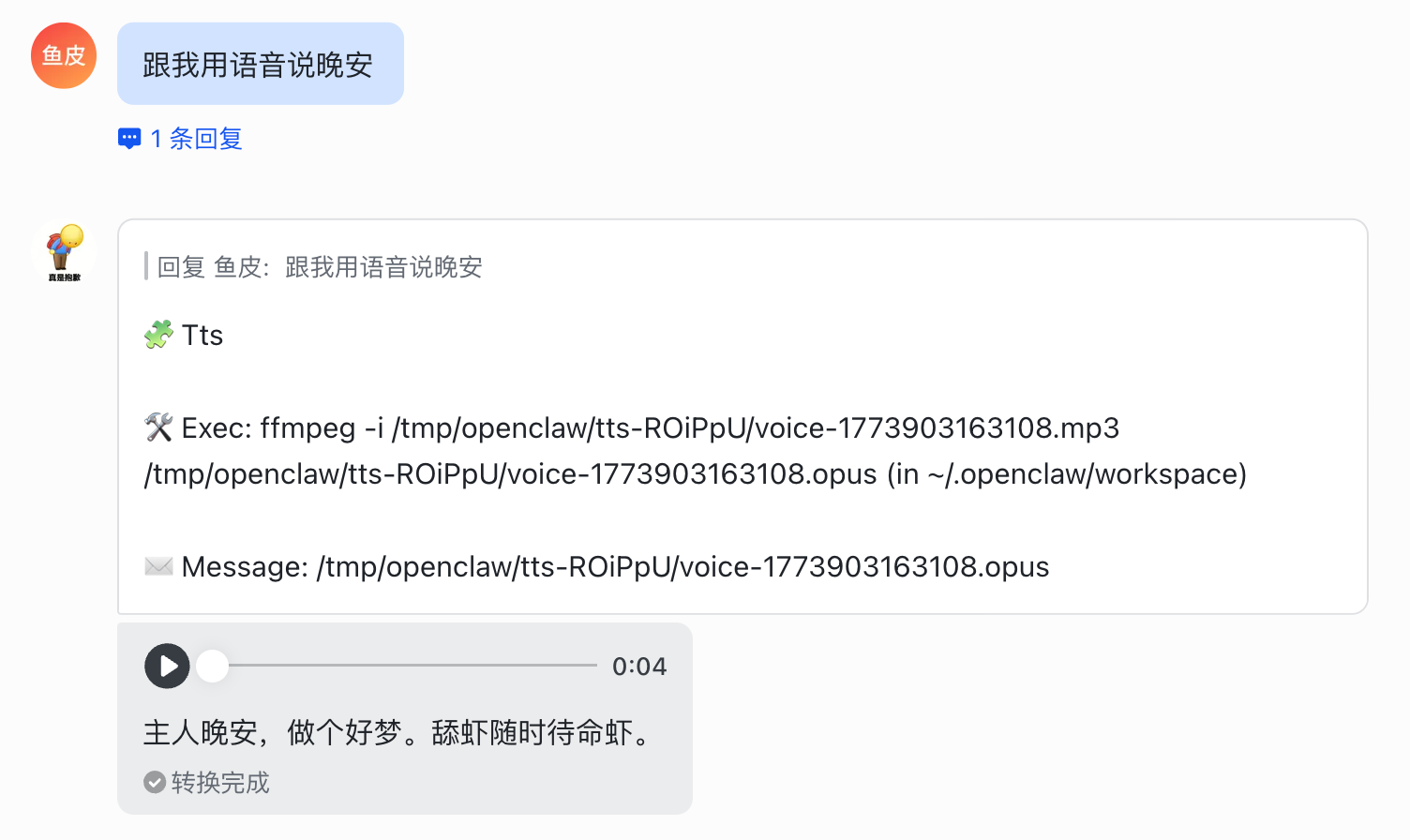Select the 跟我用语音说晚安 message bubble
Viewport: 1410px width, 840px height.
point(260,64)
